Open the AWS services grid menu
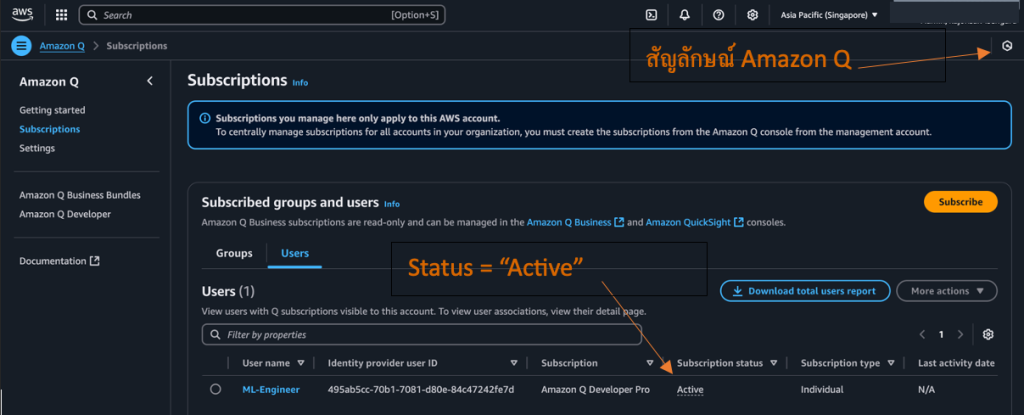Image resolution: width=1024 pixels, height=415 pixels. click(x=61, y=15)
